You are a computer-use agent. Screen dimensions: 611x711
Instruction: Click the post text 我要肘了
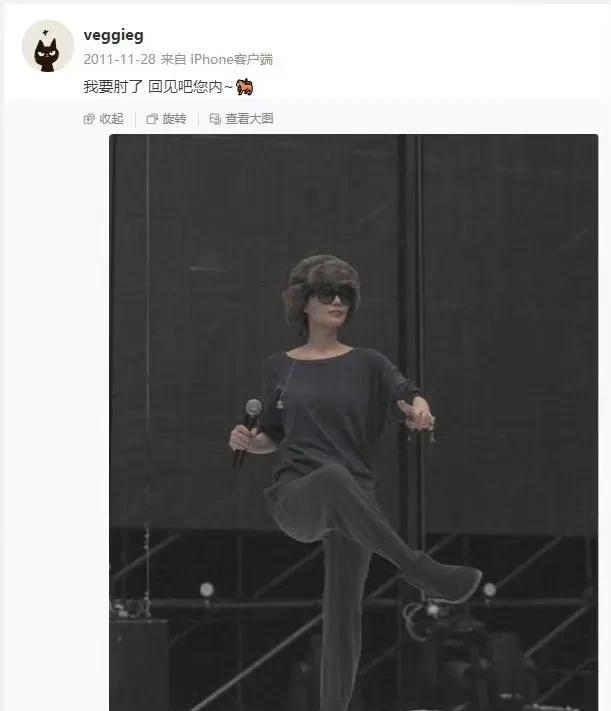tap(113, 86)
